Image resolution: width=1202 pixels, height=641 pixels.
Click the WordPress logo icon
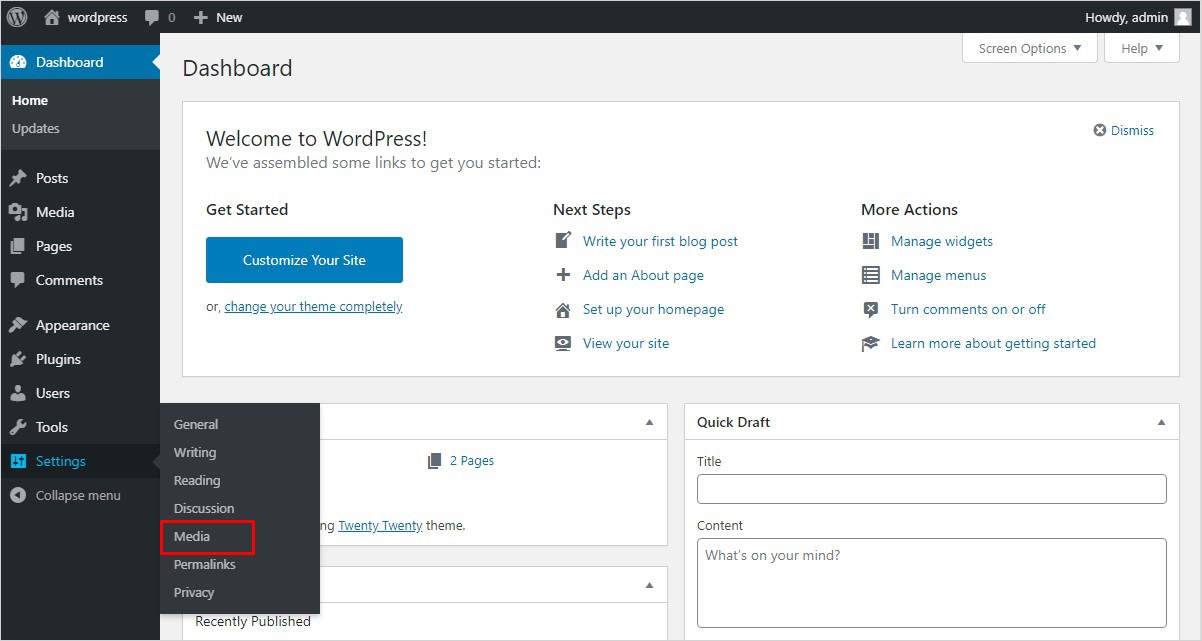click(17, 17)
